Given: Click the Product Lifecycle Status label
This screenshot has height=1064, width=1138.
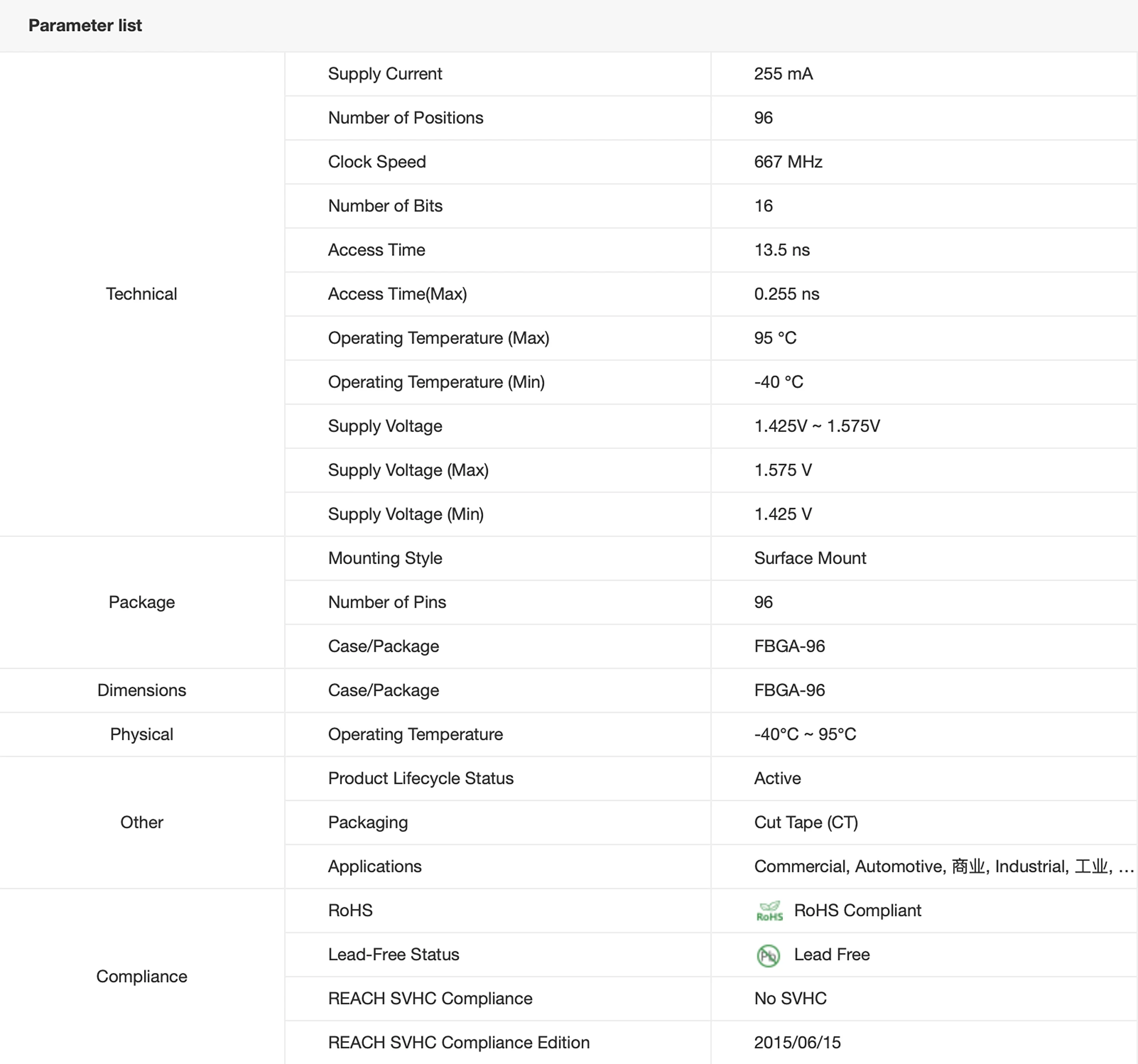Looking at the screenshot, I should point(420,778).
